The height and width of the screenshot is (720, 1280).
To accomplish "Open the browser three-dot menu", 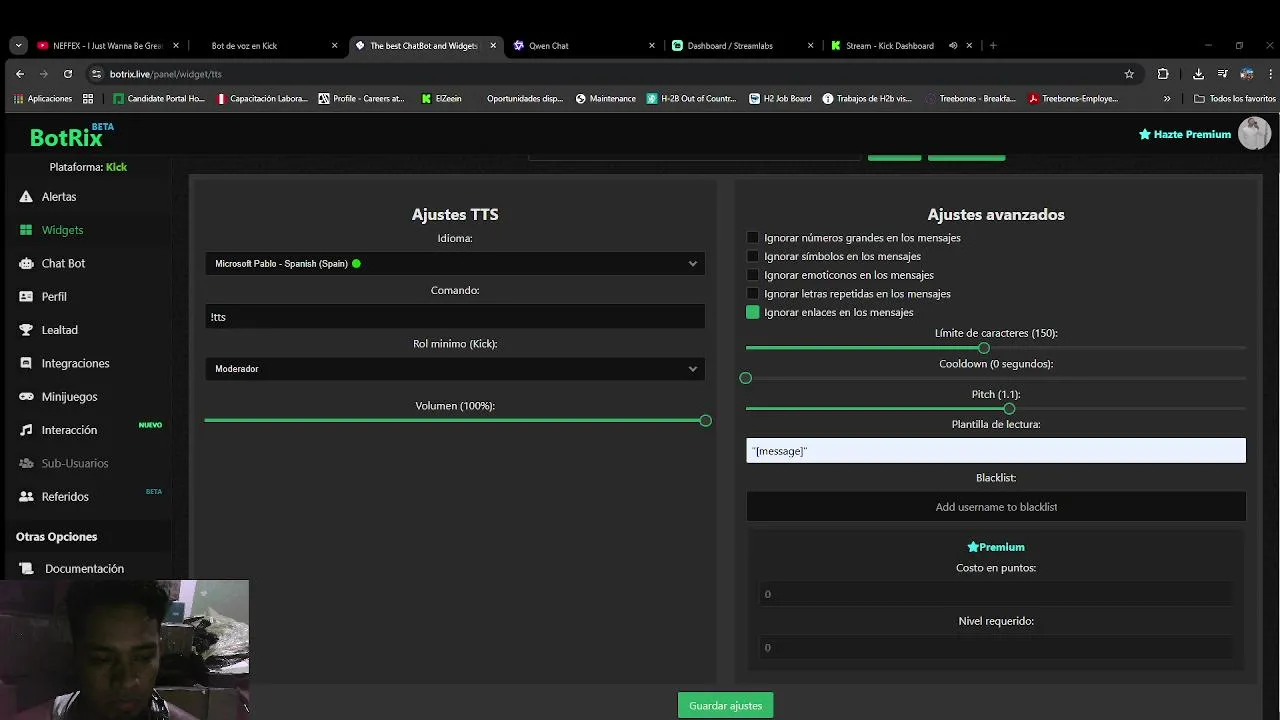I will point(1271,74).
